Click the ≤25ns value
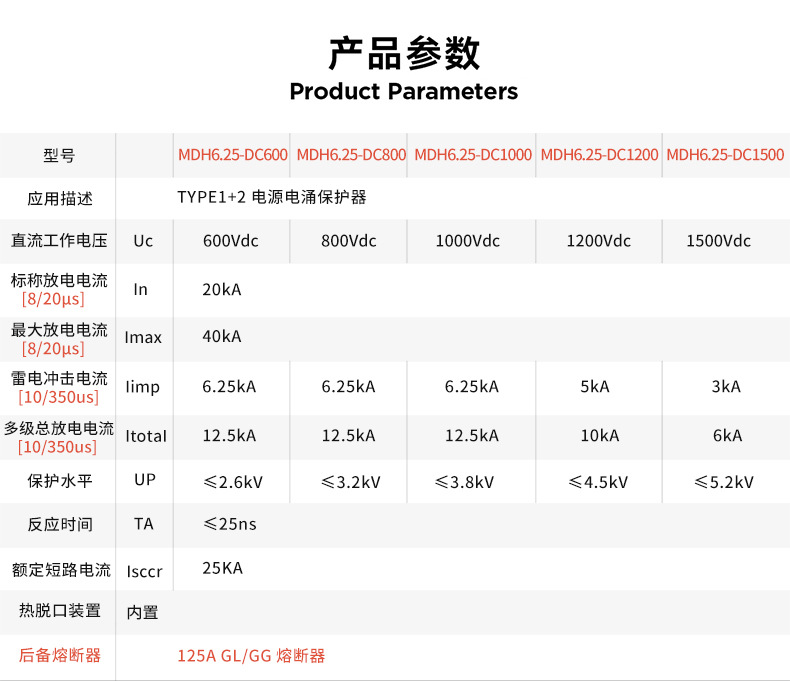Viewport: 790px width, 681px height. (230, 524)
